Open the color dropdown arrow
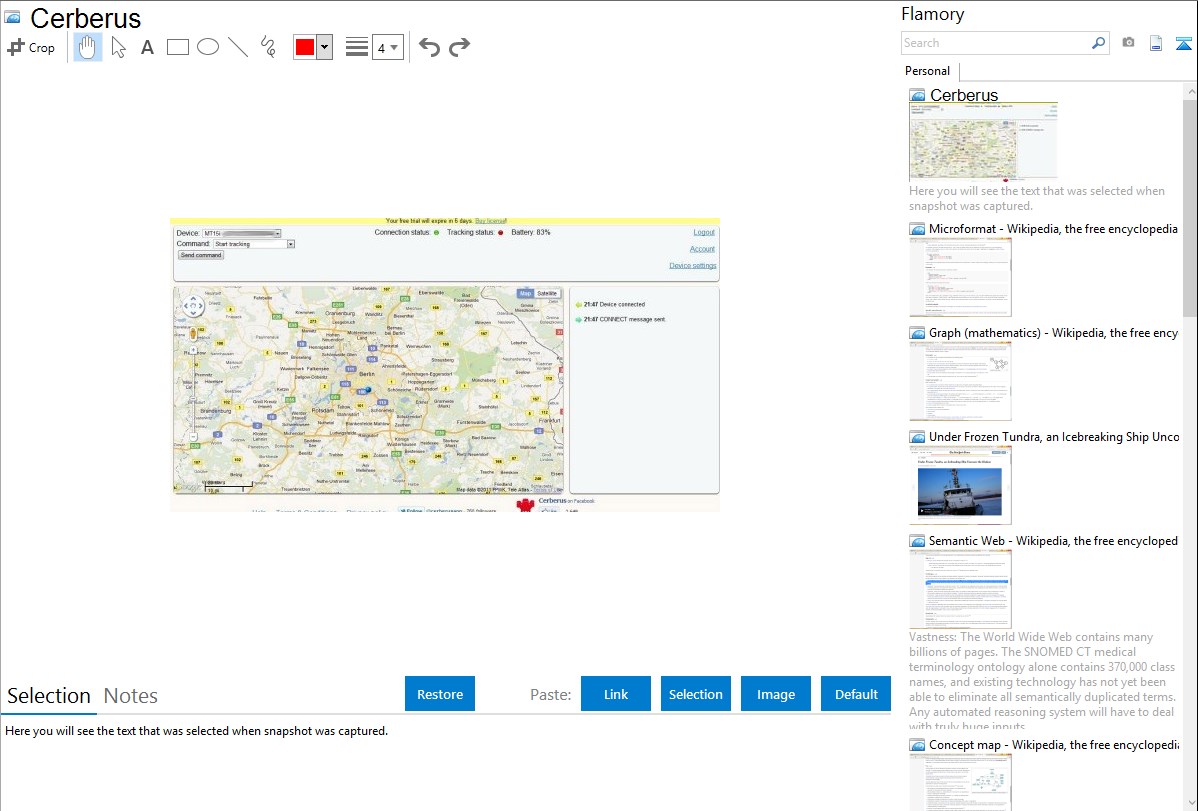The width and height of the screenshot is (1198, 811). (x=325, y=47)
